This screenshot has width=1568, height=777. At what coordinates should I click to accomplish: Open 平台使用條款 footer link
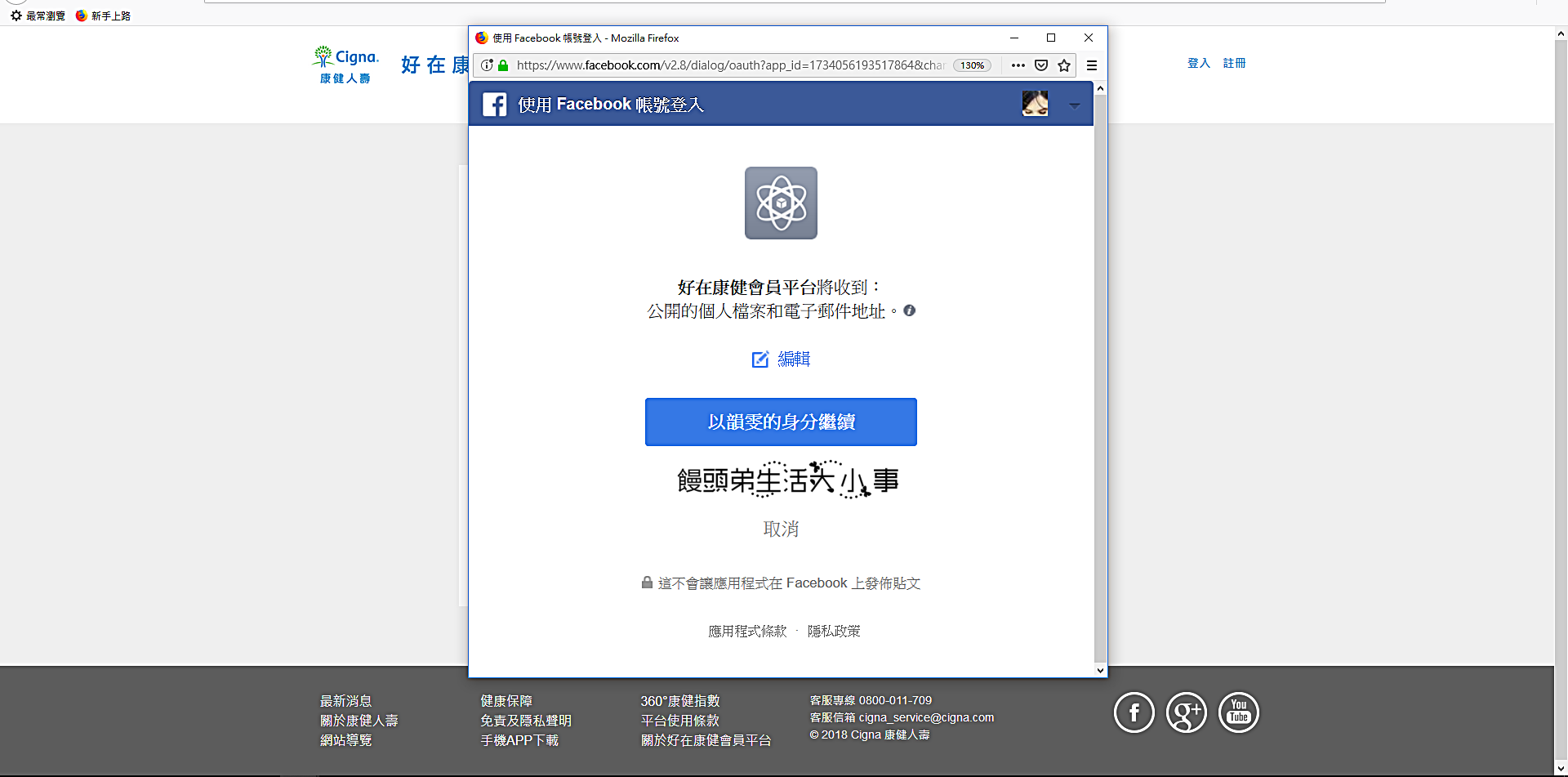pos(680,721)
